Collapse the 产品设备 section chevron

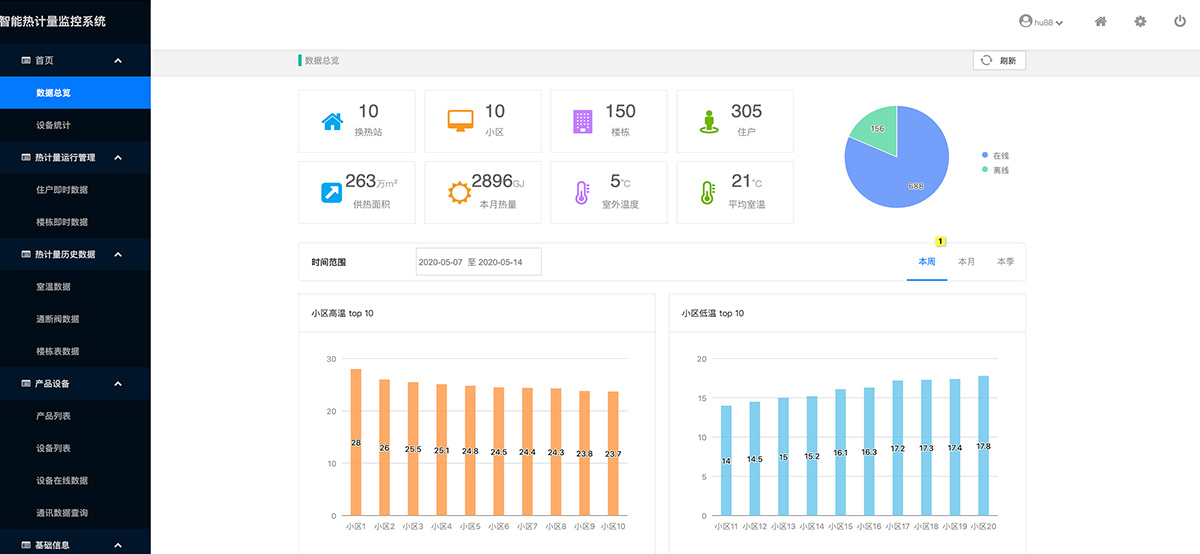point(118,383)
